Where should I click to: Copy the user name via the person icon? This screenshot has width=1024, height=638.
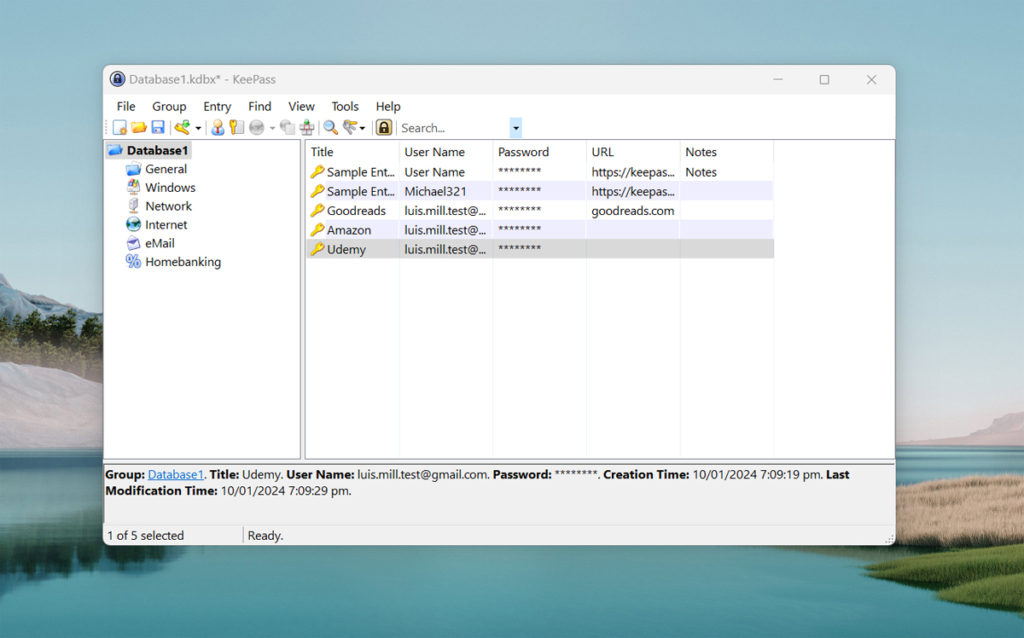tap(218, 127)
